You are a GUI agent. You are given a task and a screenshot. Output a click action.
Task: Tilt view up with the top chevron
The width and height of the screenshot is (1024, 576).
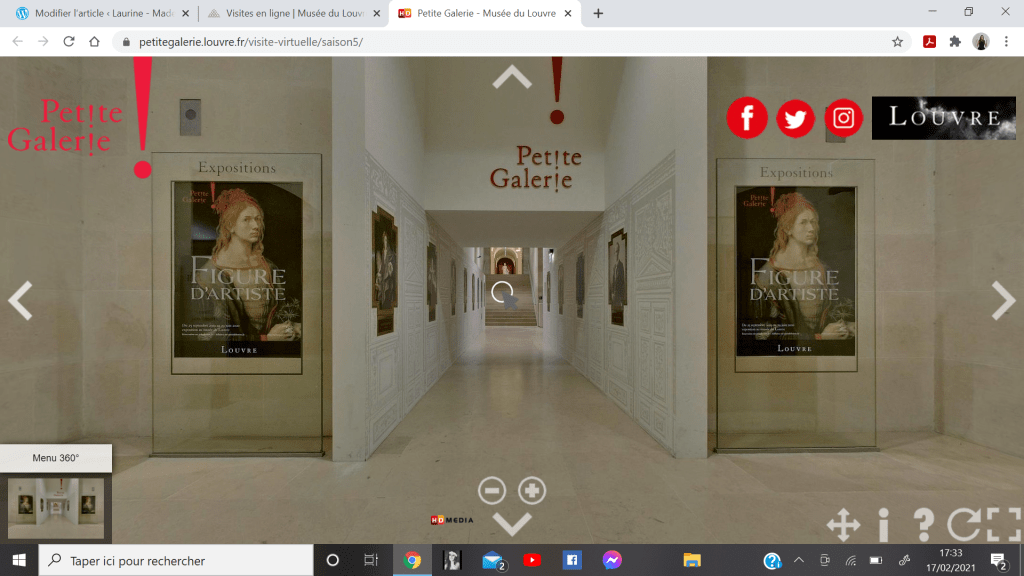[512, 77]
